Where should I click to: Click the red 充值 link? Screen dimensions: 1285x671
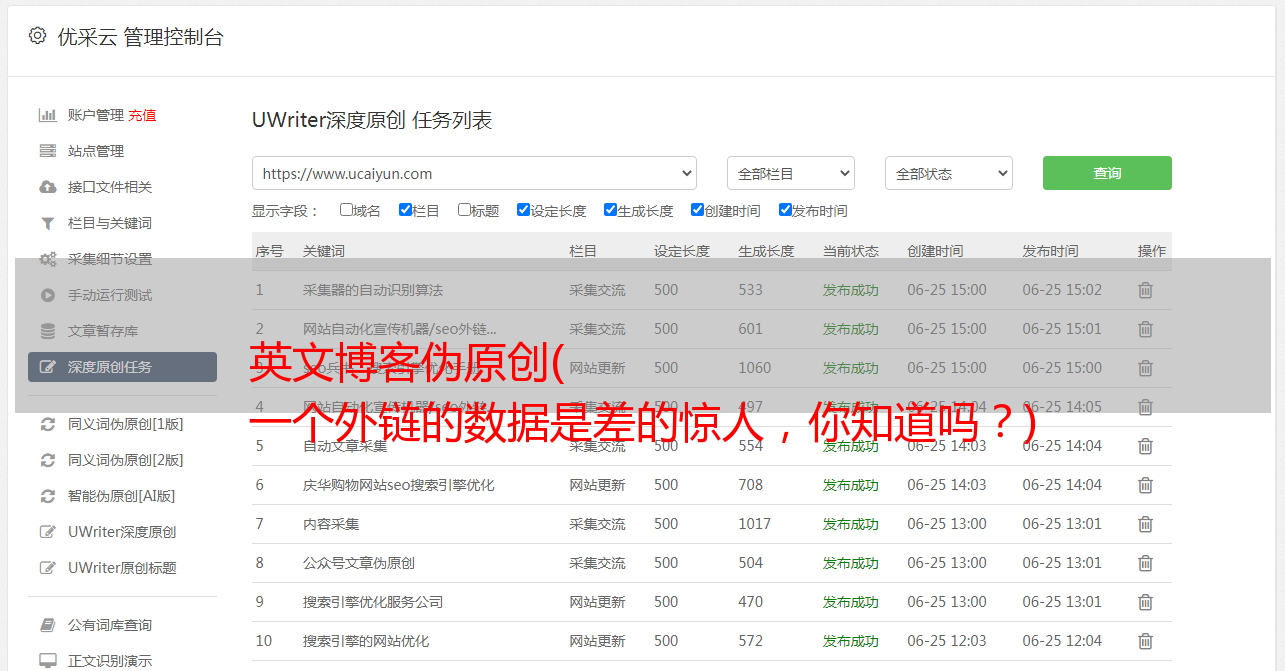142,115
